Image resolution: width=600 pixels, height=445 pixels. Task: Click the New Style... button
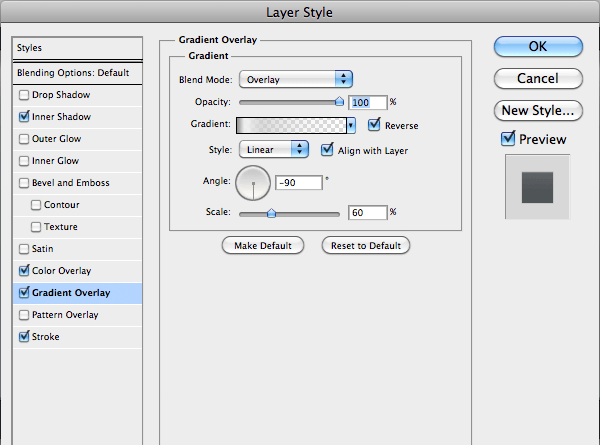click(x=538, y=110)
